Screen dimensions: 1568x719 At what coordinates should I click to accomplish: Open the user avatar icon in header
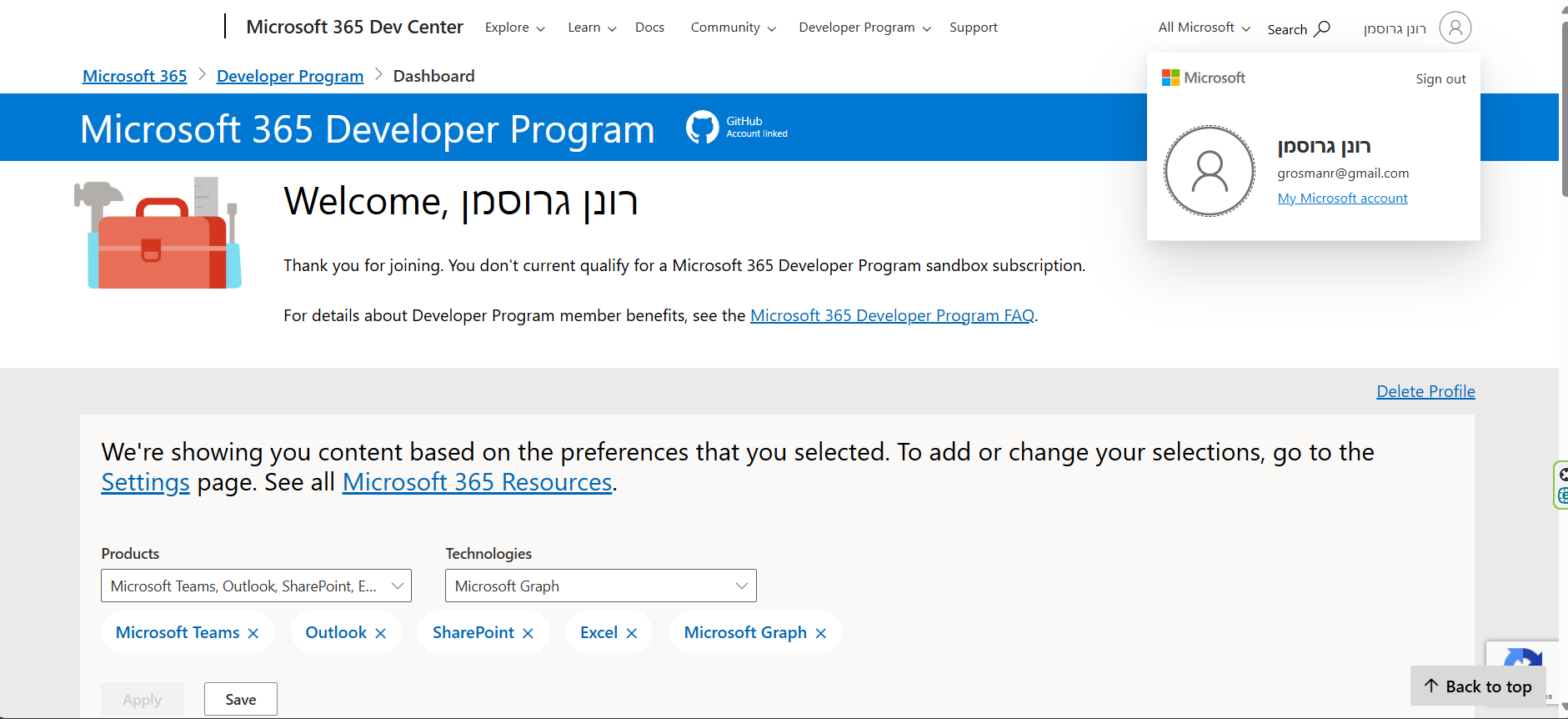1455,28
